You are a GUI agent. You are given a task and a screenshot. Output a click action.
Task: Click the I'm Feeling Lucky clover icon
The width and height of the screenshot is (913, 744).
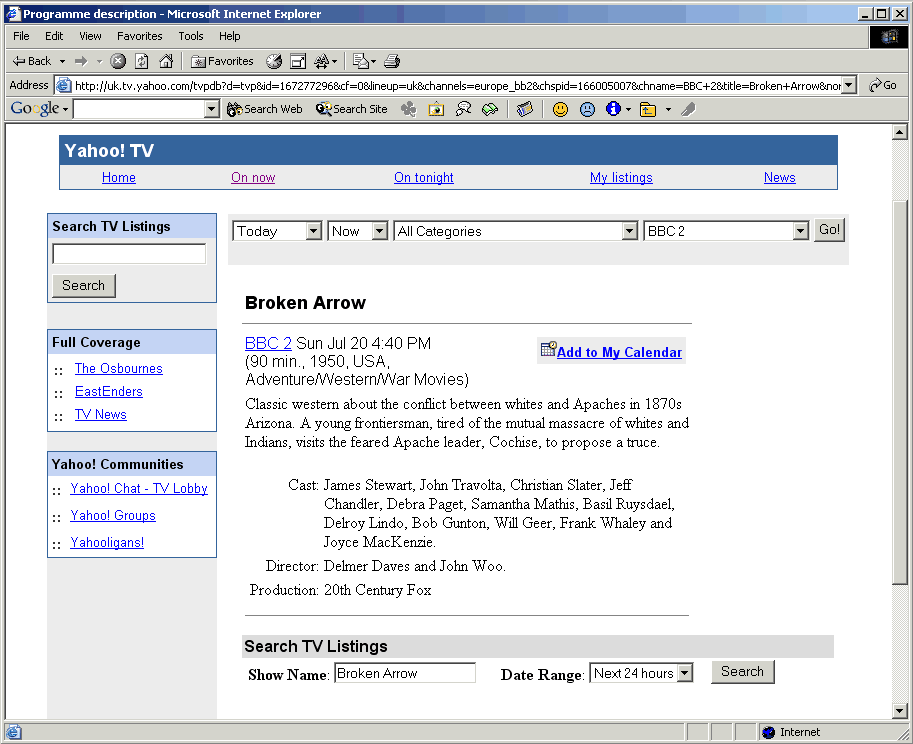(x=409, y=109)
